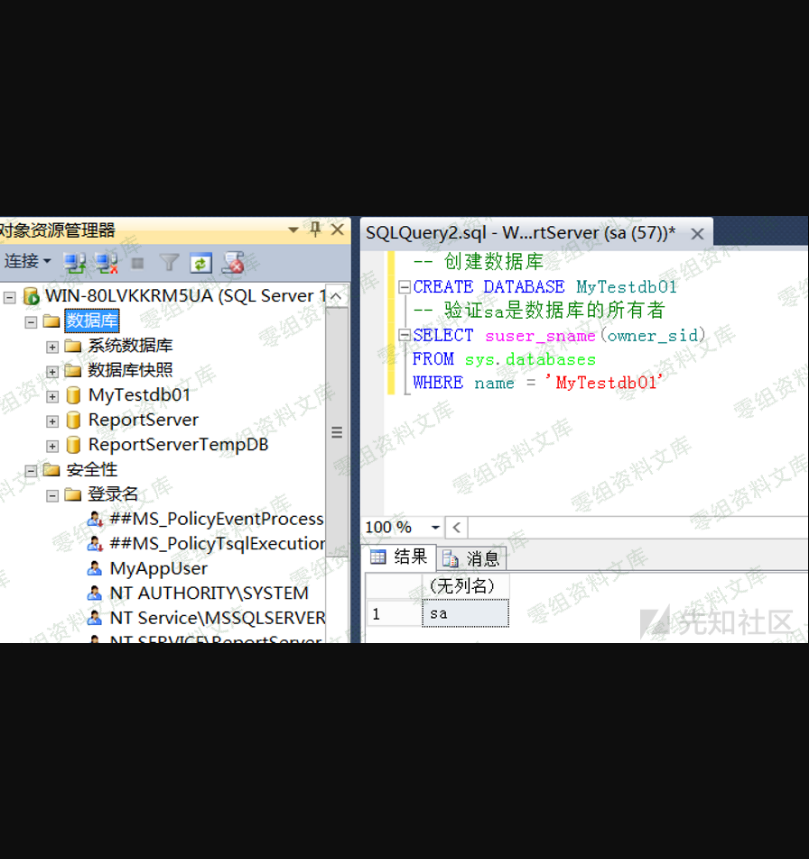Collapse the CREATE DATABASE code block

404,287
